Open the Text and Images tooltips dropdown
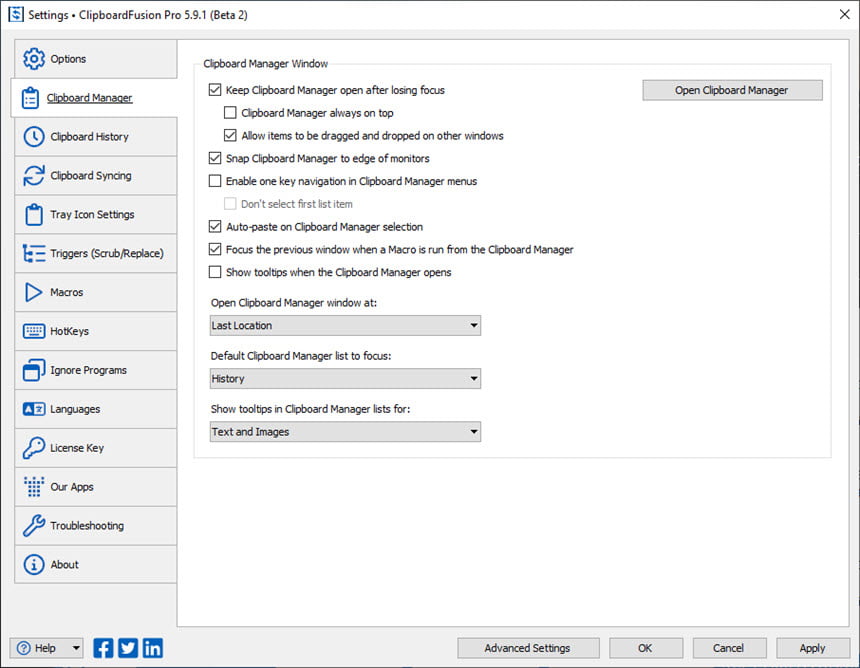 point(346,432)
